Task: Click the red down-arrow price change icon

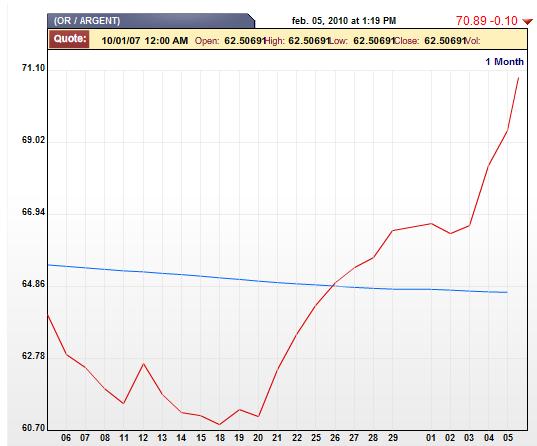Action: 528,22
